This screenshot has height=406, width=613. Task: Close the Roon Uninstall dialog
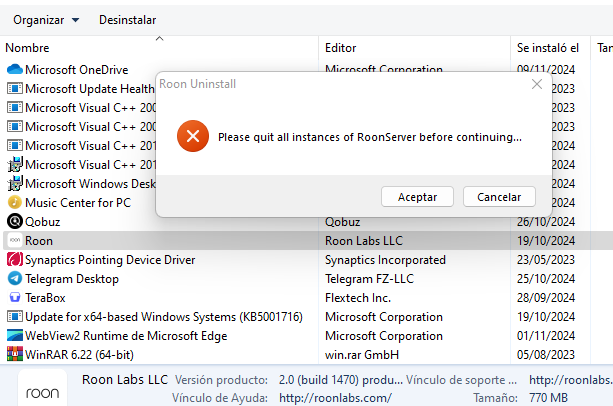pos(537,84)
